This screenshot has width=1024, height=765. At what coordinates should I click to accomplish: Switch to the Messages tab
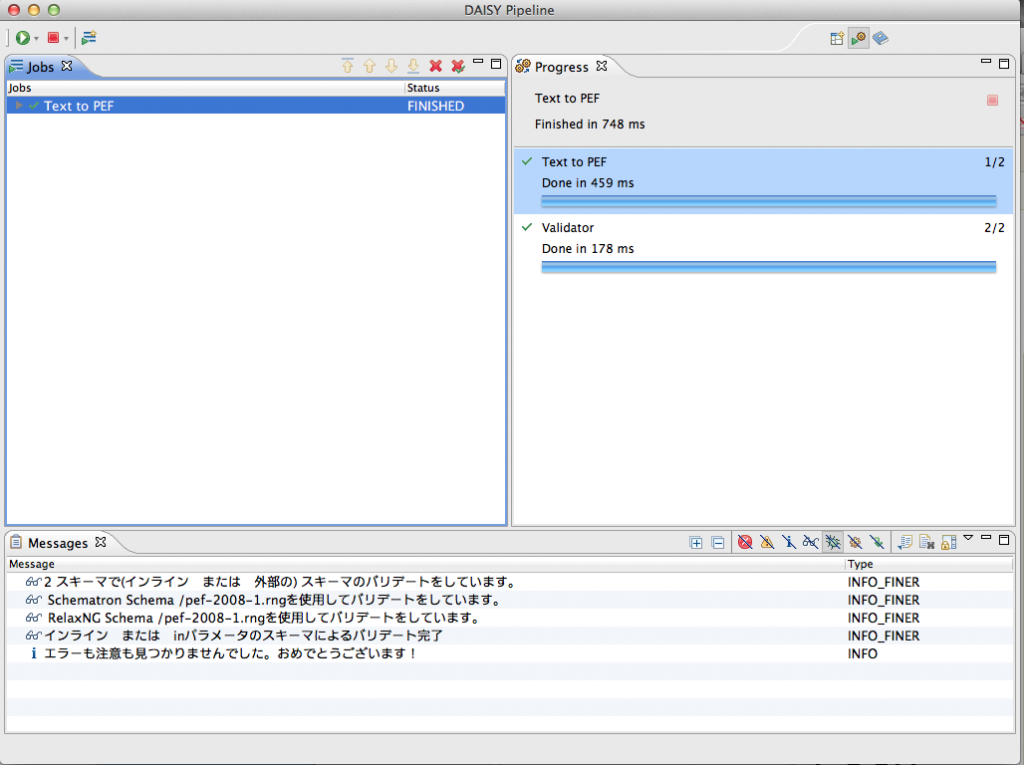click(x=57, y=543)
